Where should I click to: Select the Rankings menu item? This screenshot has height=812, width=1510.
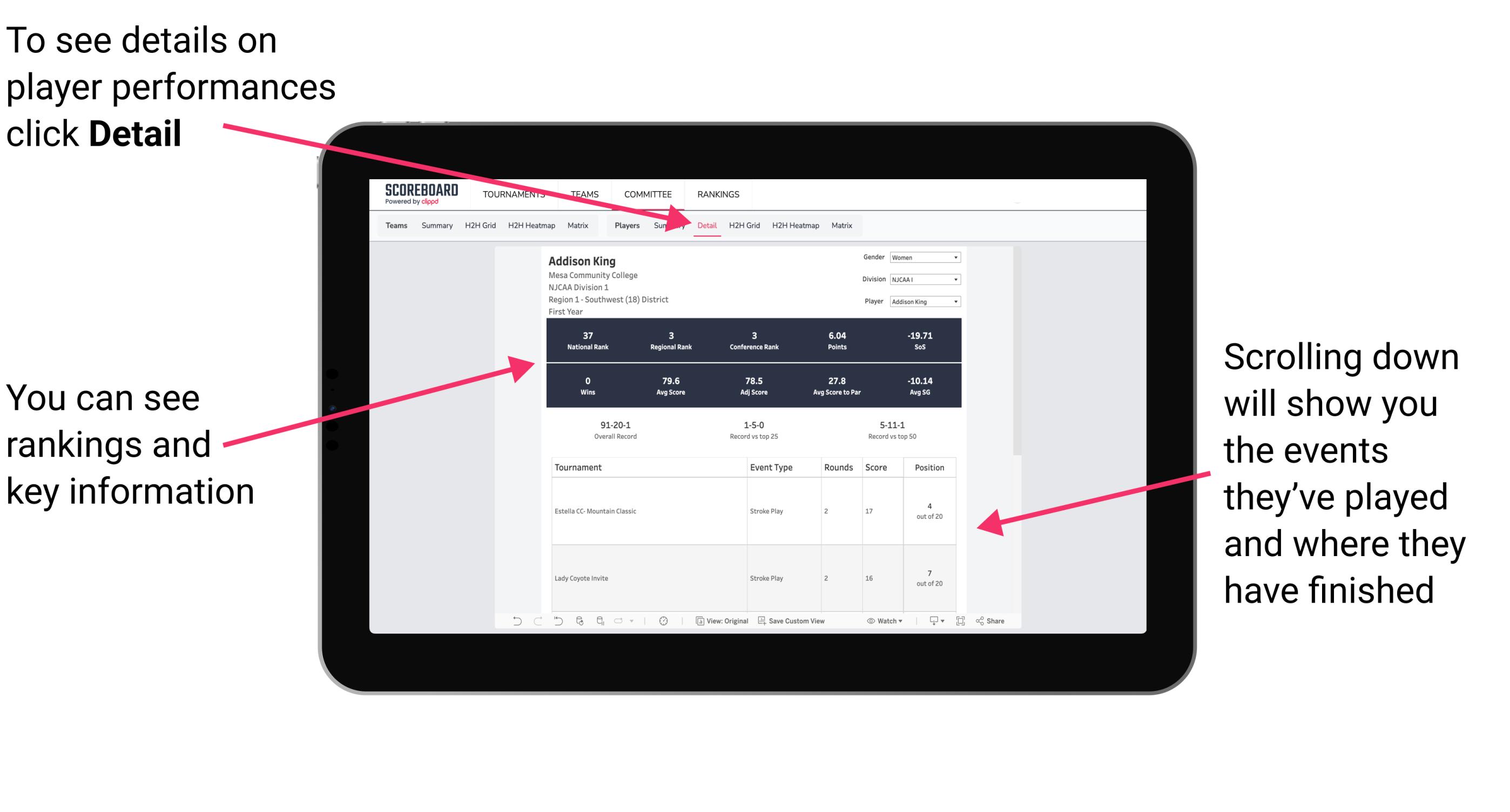[718, 194]
